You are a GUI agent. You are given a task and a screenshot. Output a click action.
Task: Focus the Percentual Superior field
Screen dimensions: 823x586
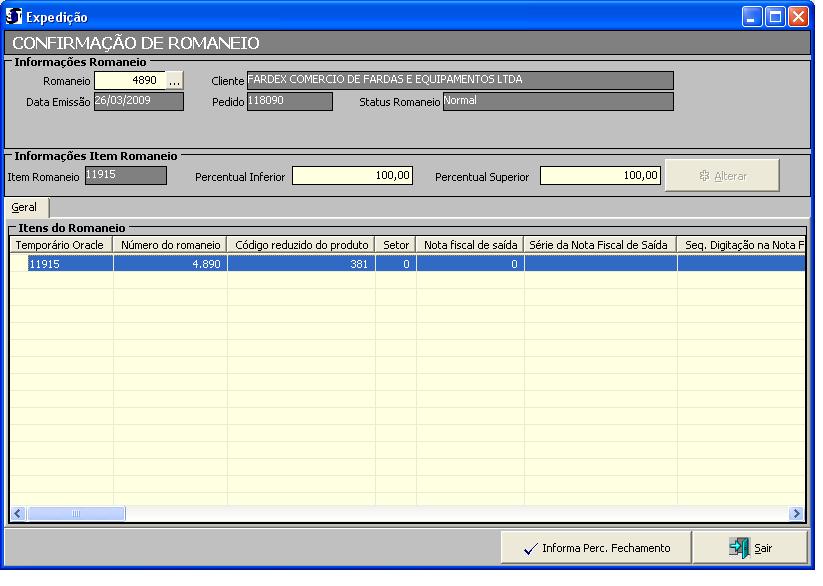[x=600, y=176]
